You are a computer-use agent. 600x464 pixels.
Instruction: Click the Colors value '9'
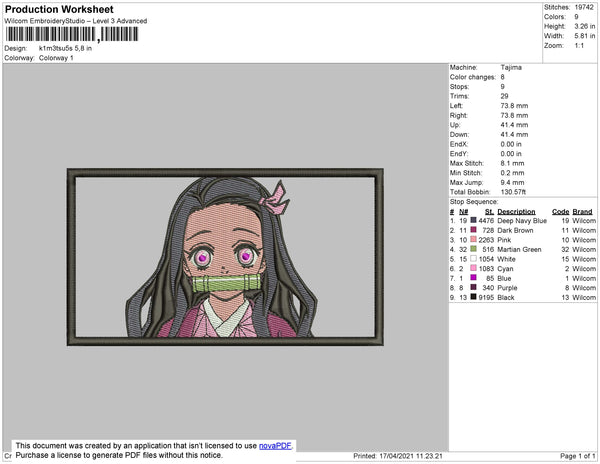coord(576,17)
